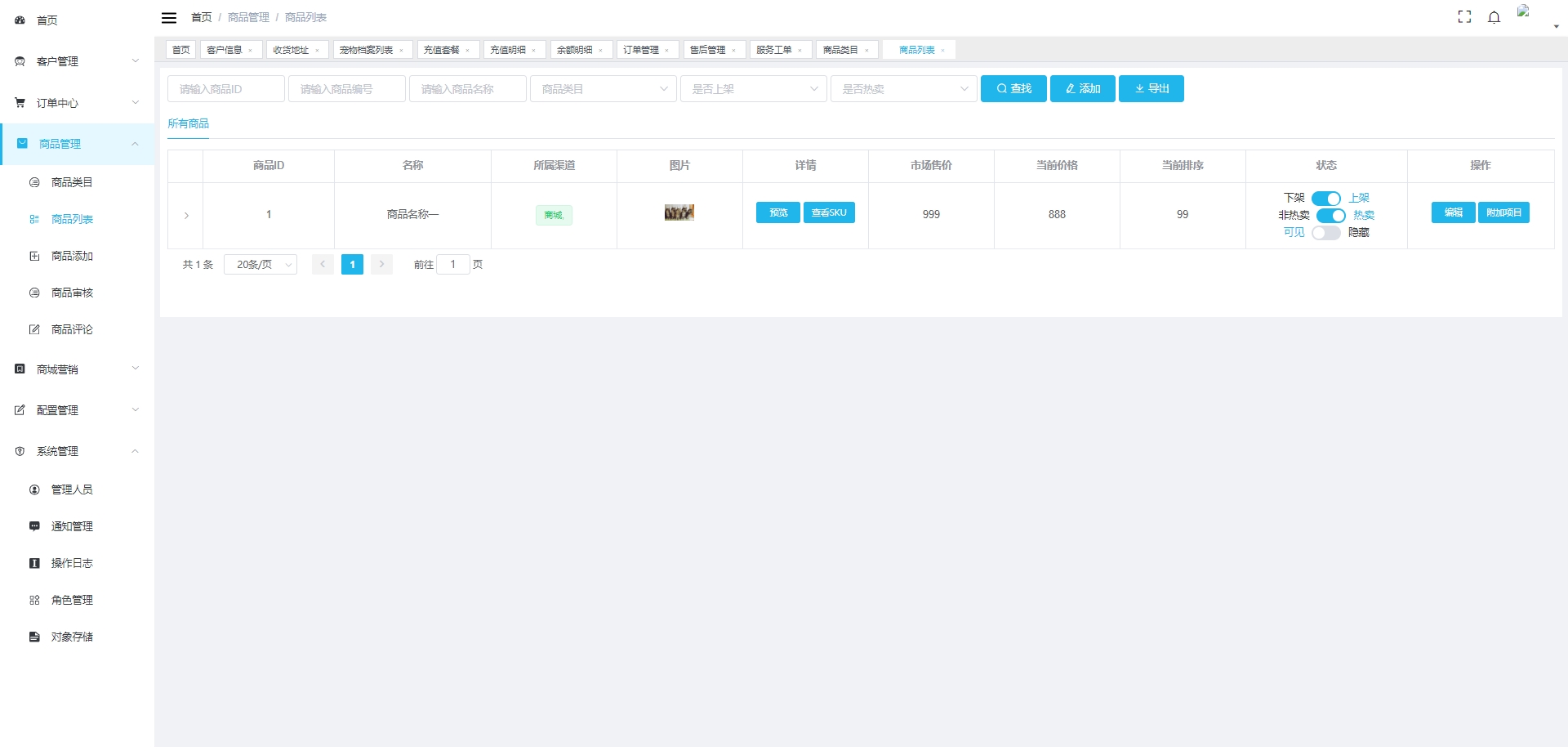Switch to the 余额明细 tab

[581, 50]
